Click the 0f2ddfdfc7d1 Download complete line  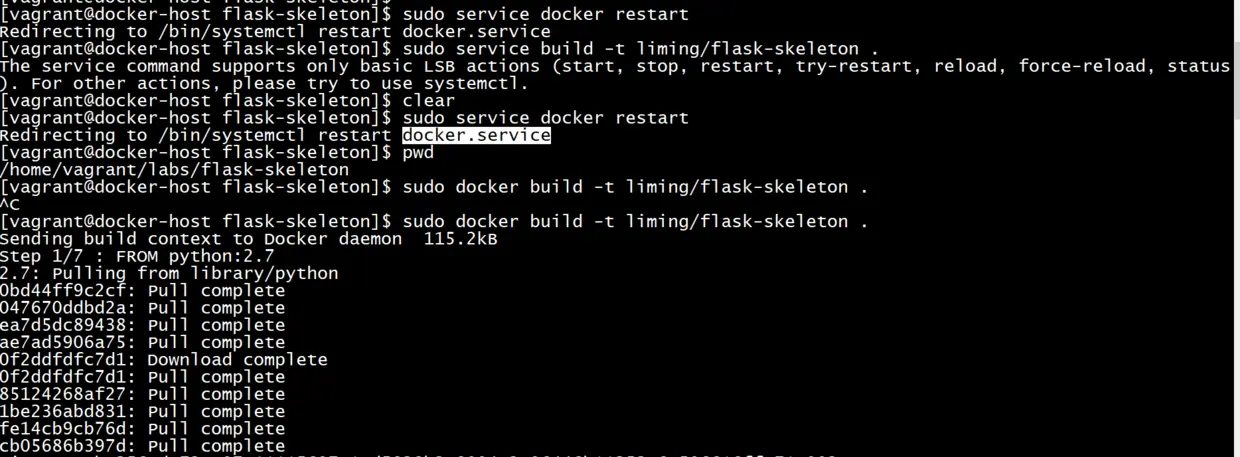point(164,360)
